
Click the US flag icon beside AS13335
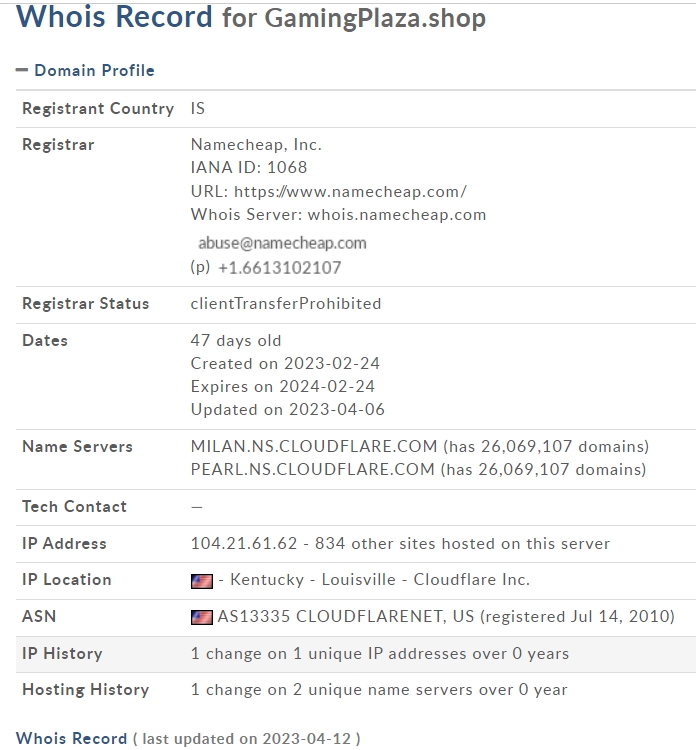pyautogui.click(x=201, y=617)
